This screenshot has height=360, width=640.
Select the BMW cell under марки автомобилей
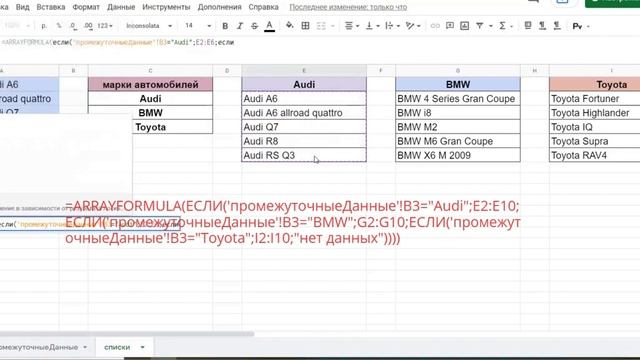coord(150,113)
